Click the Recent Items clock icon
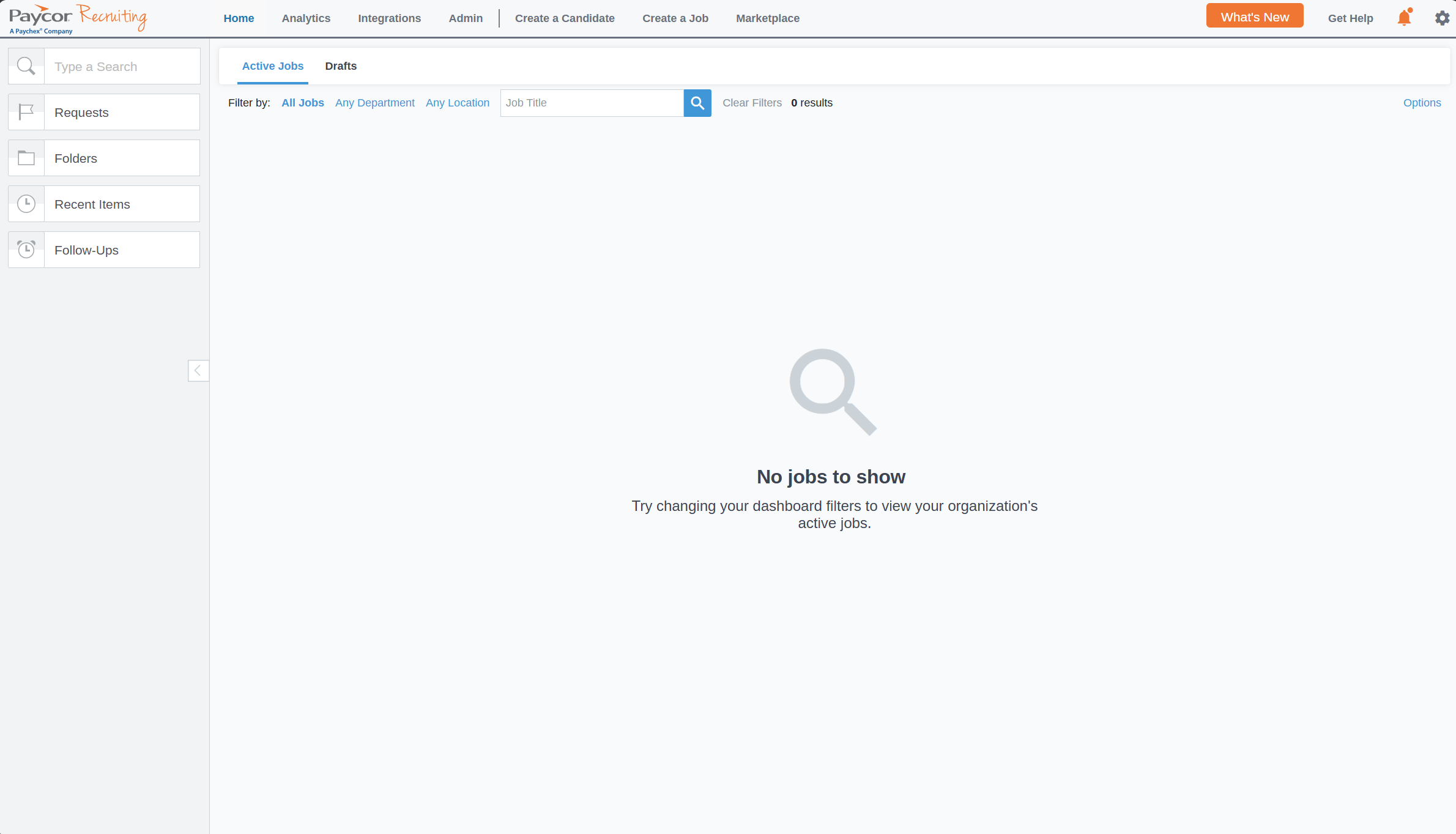This screenshot has height=834, width=1456. click(x=26, y=204)
